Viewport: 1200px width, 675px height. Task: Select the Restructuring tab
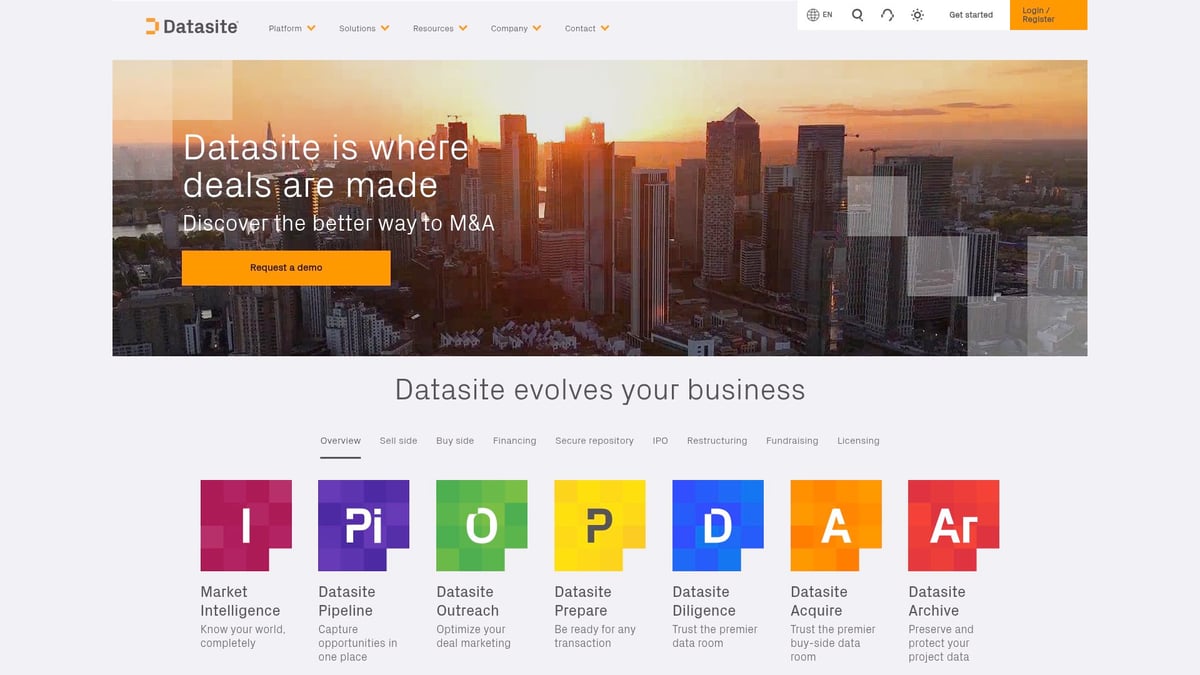717,440
